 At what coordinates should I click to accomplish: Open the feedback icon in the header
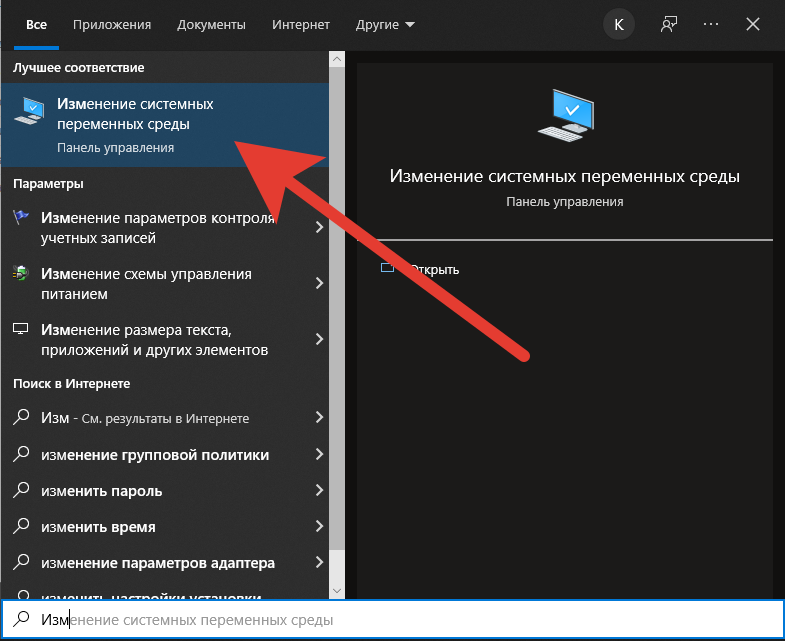pyautogui.click(x=669, y=24)
